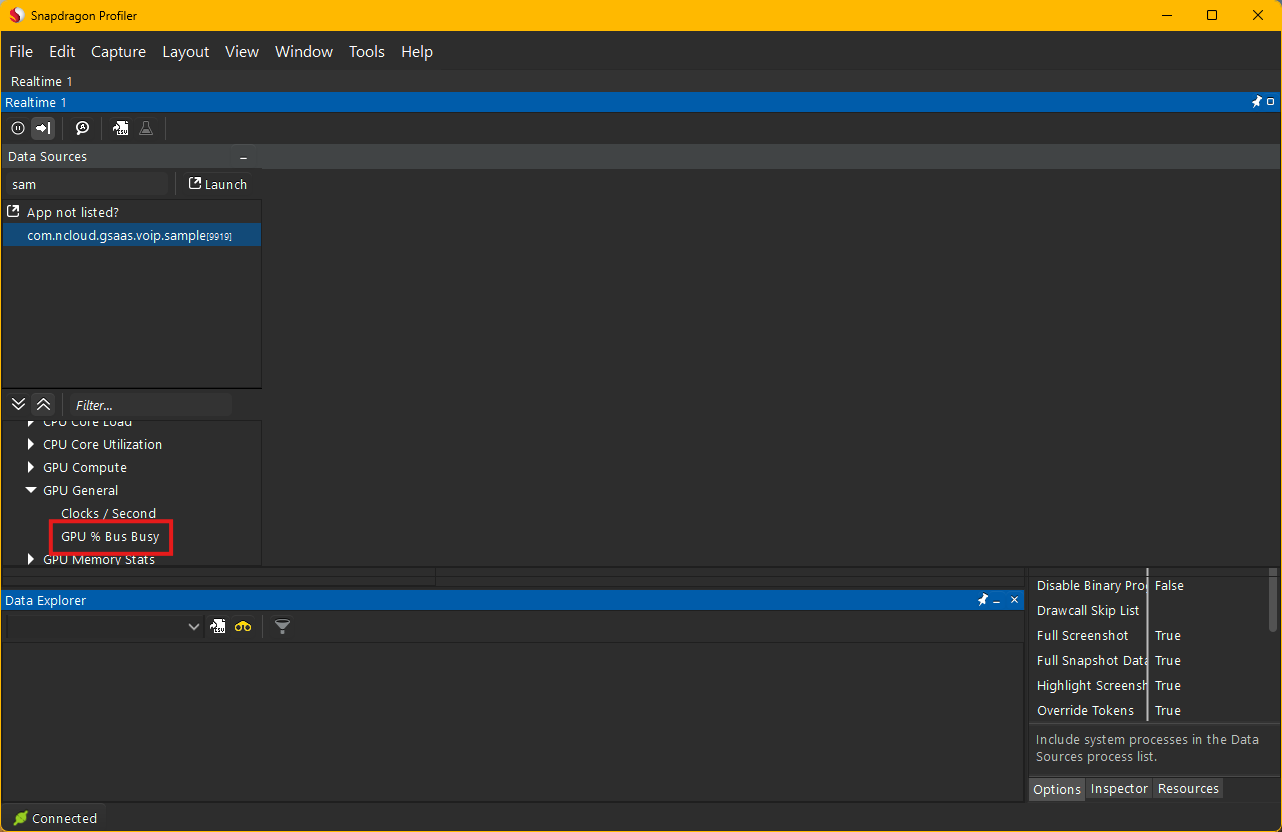
Task: Click the Disable Binary Prog False value
Action: coord(1169,586)
